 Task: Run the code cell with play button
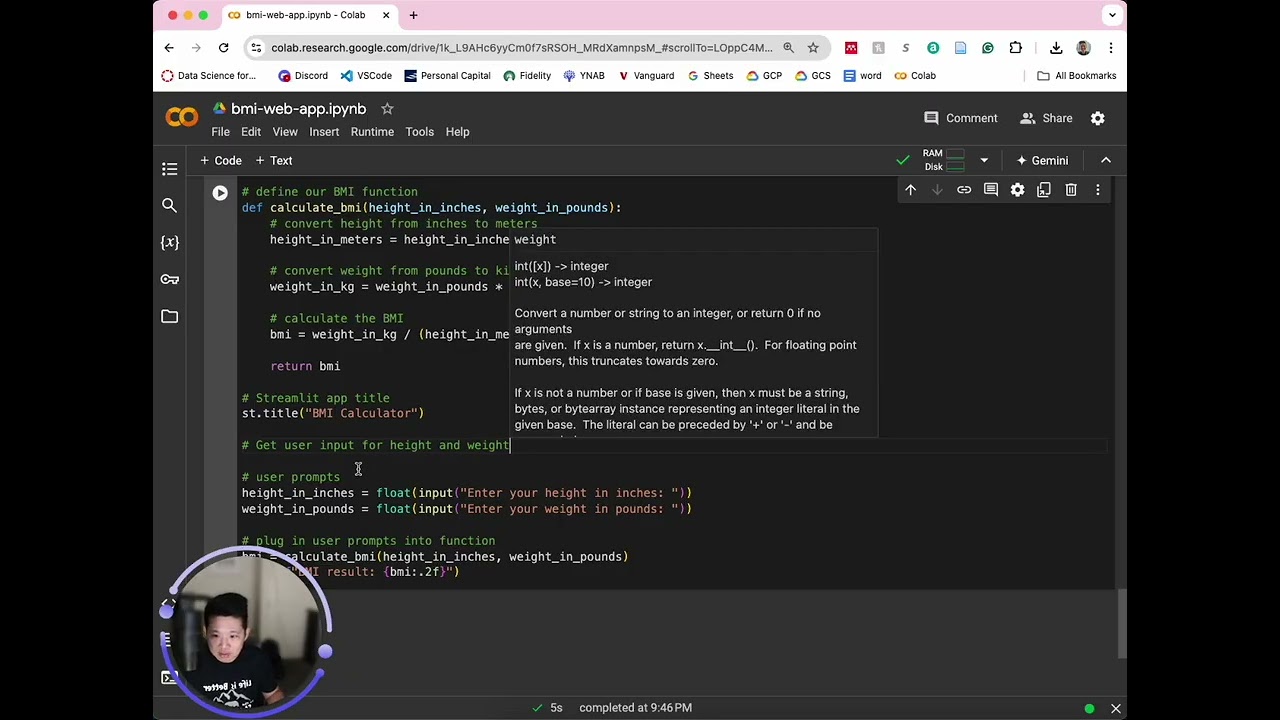[x=220, y=193]
